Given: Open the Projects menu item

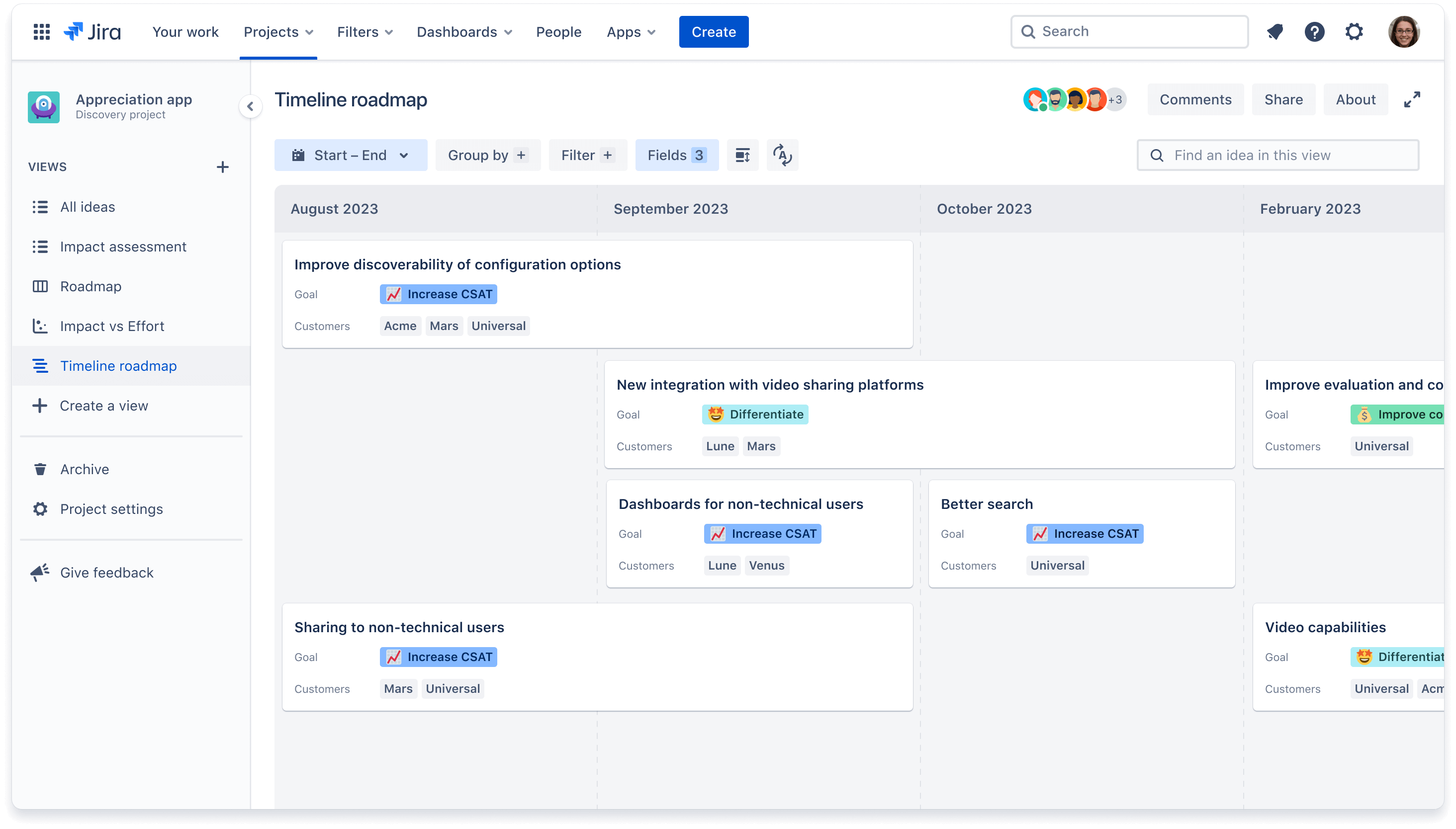Looking at the screenshot, I should 278,31.
